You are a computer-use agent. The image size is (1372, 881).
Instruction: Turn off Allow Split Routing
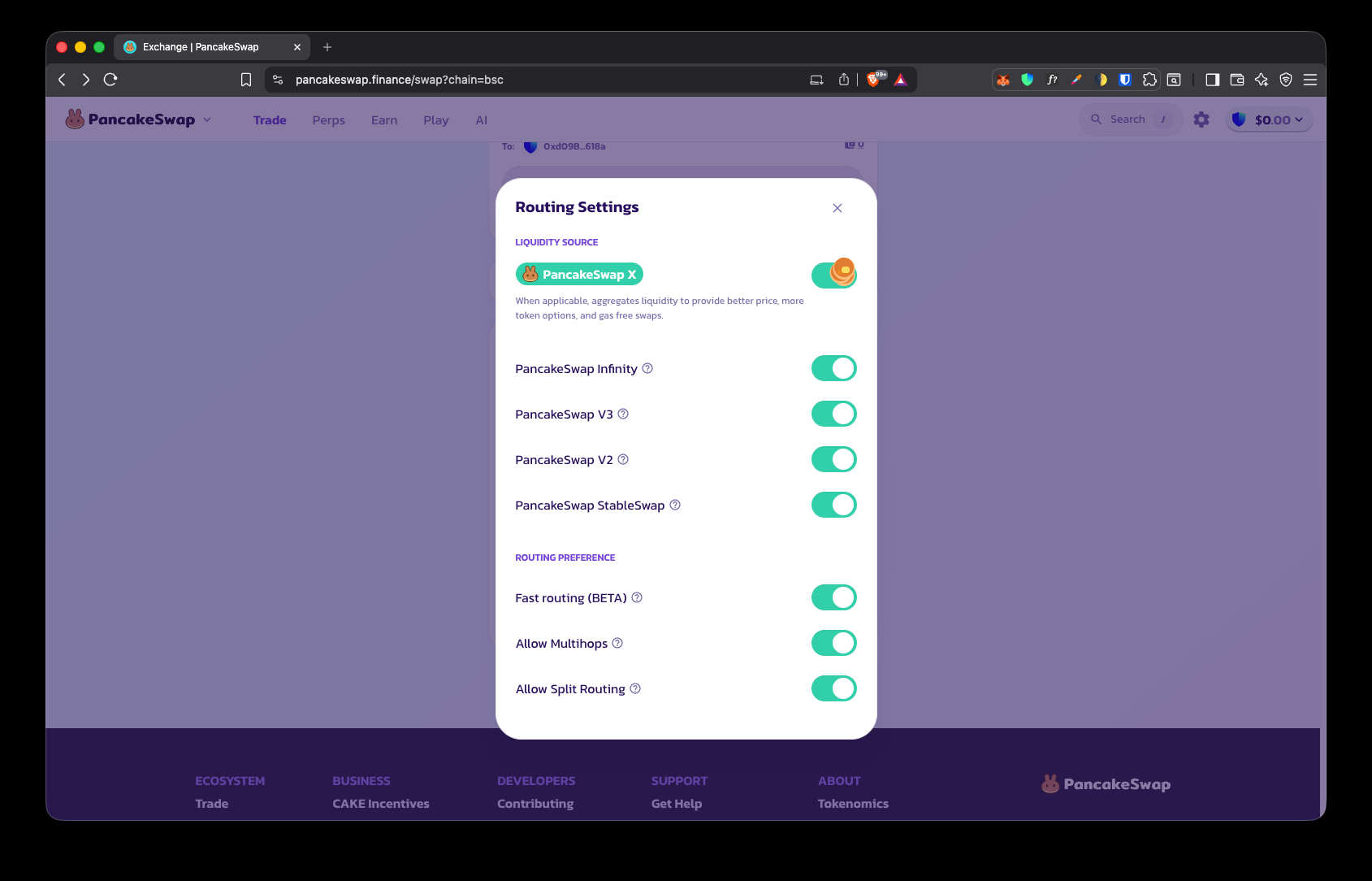(x=834, y=688)
